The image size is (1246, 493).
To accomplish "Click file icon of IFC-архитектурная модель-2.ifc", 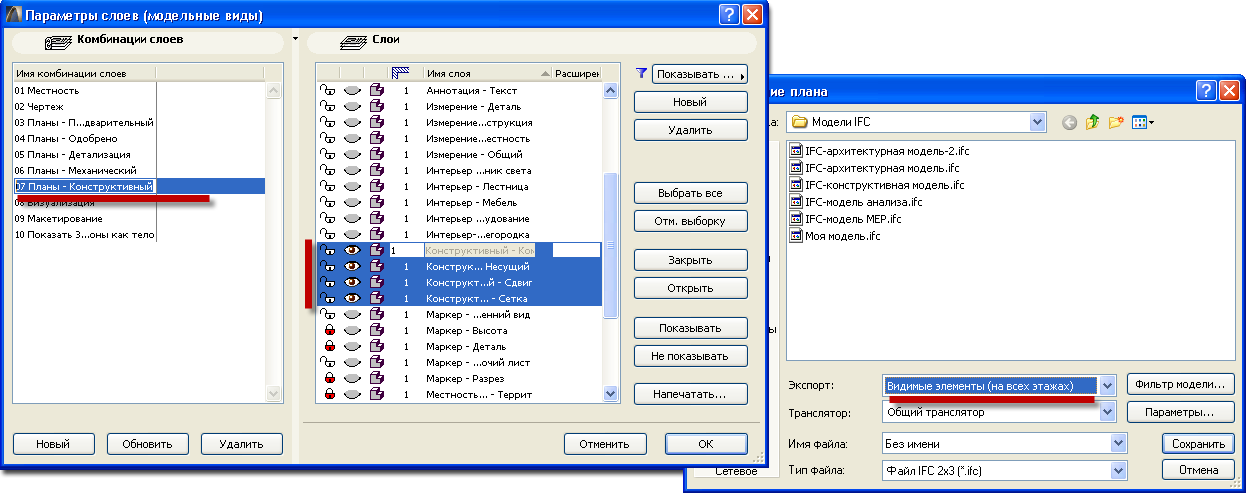I will coord(796,150).
